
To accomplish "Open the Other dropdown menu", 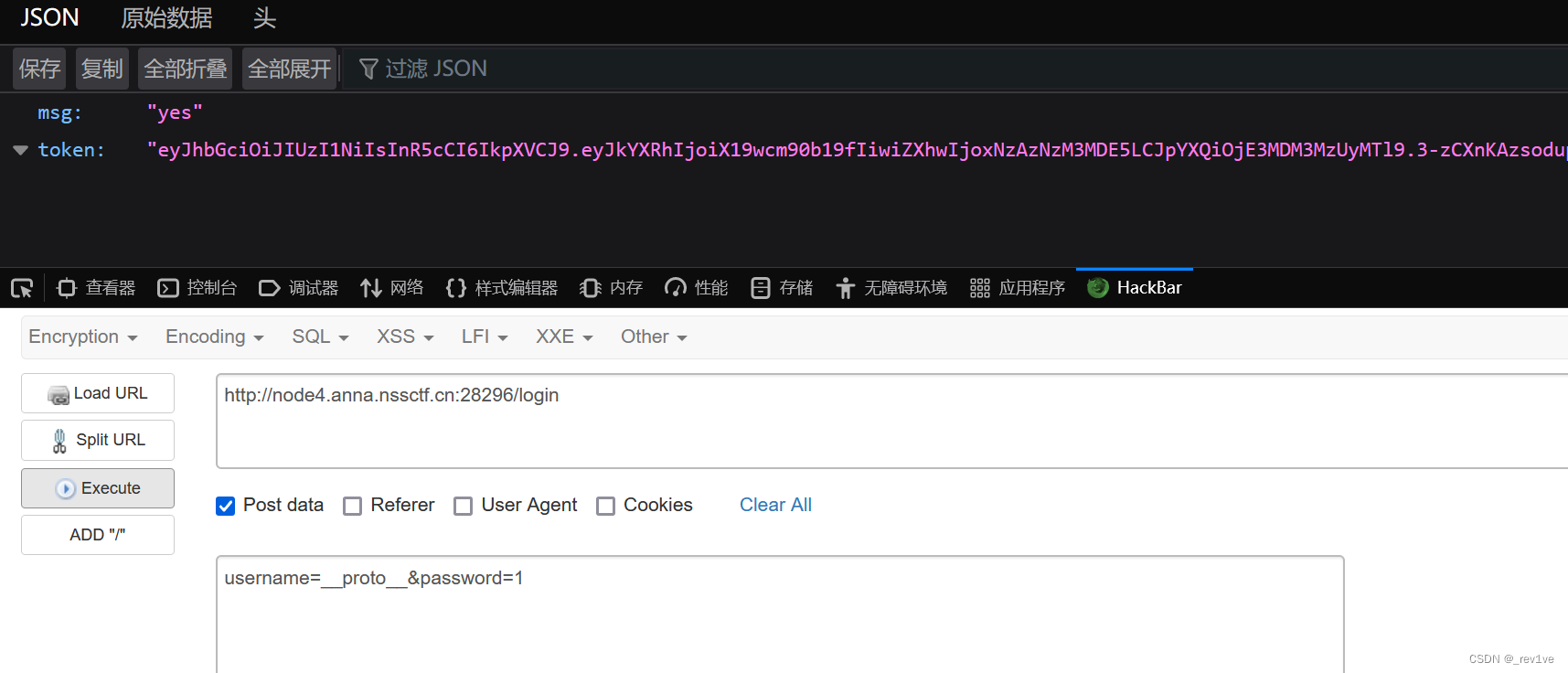I will 654,336.
